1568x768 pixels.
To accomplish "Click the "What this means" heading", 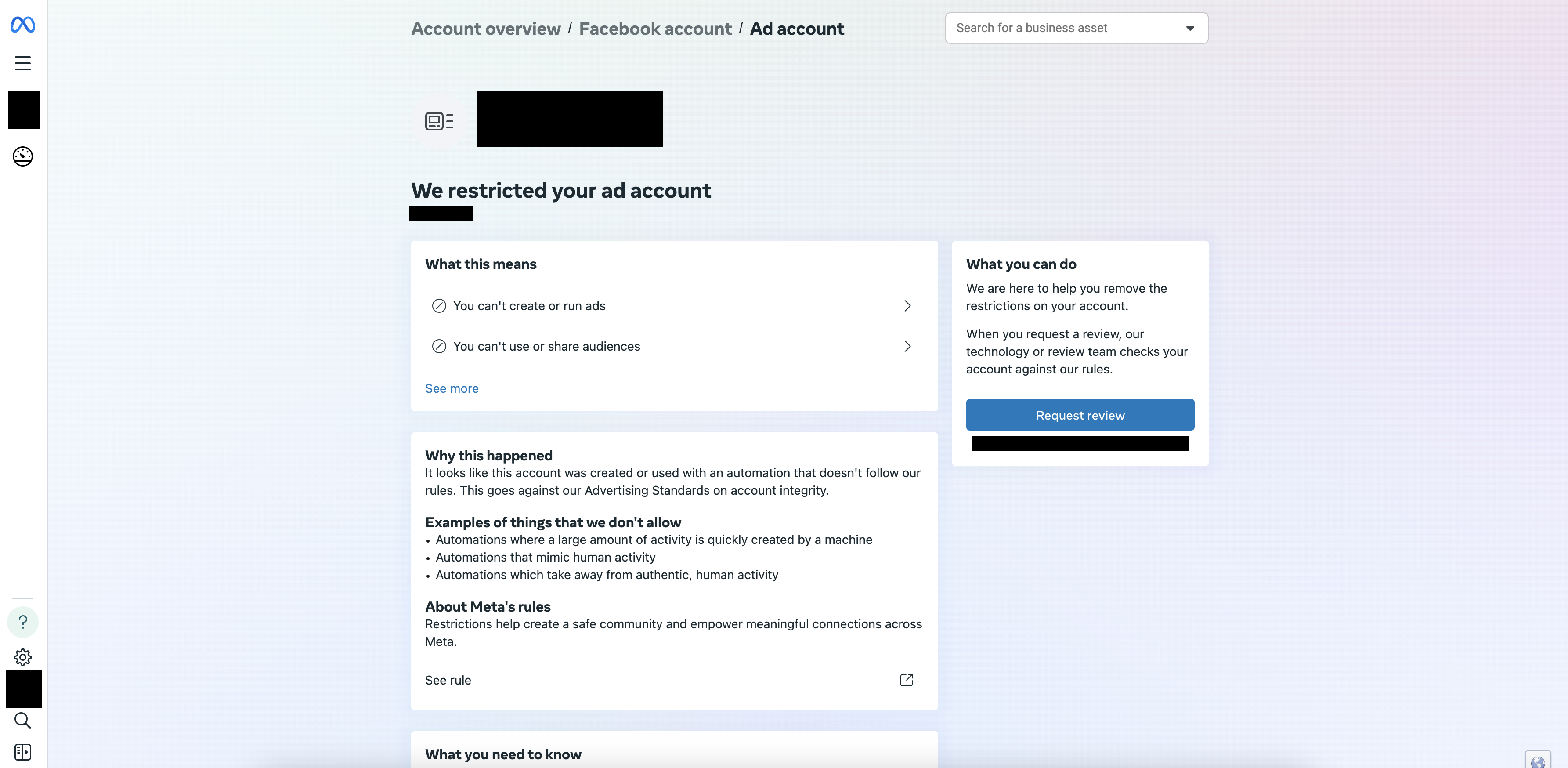I will point(480,264).
